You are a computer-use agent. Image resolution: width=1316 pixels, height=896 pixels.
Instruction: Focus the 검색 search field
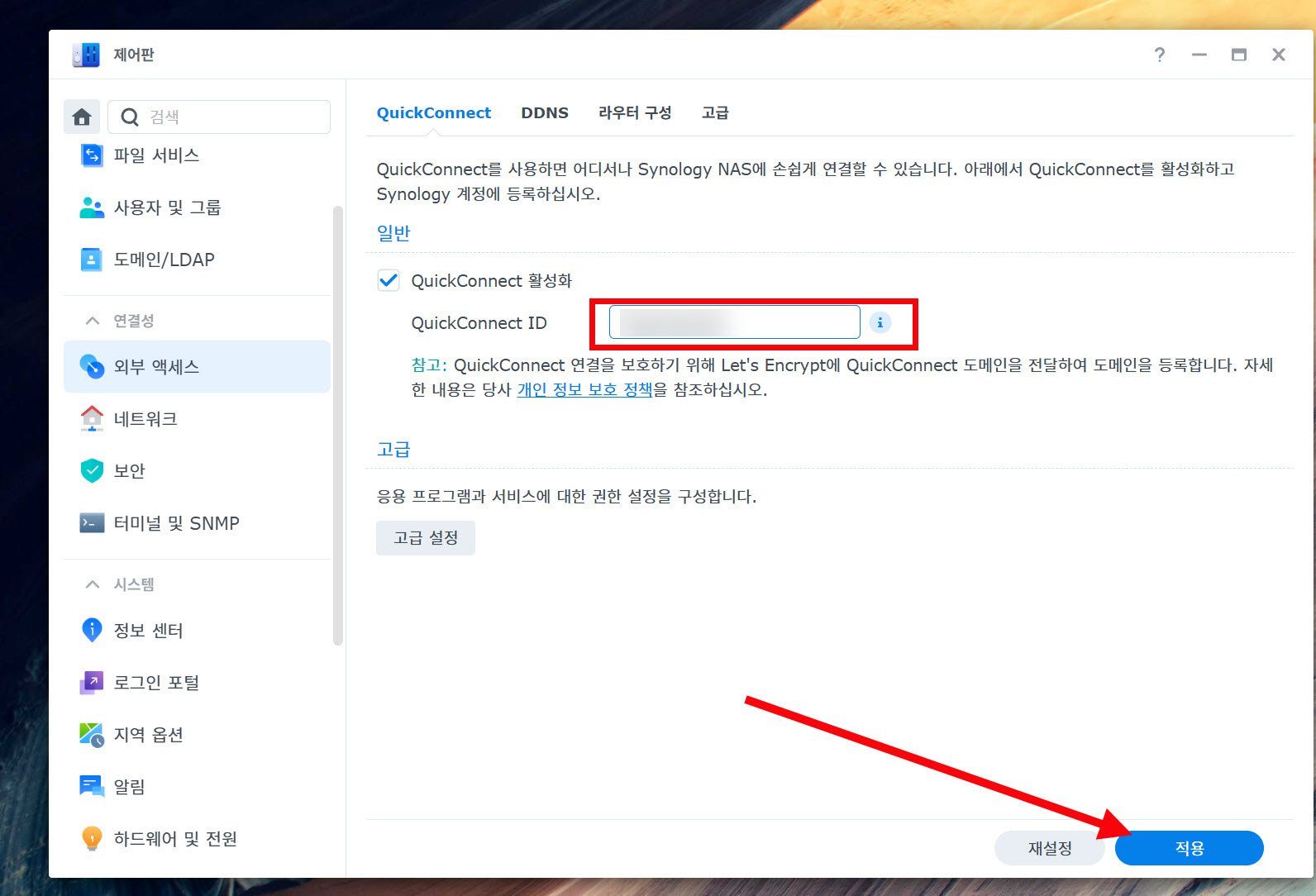(219, 117)
